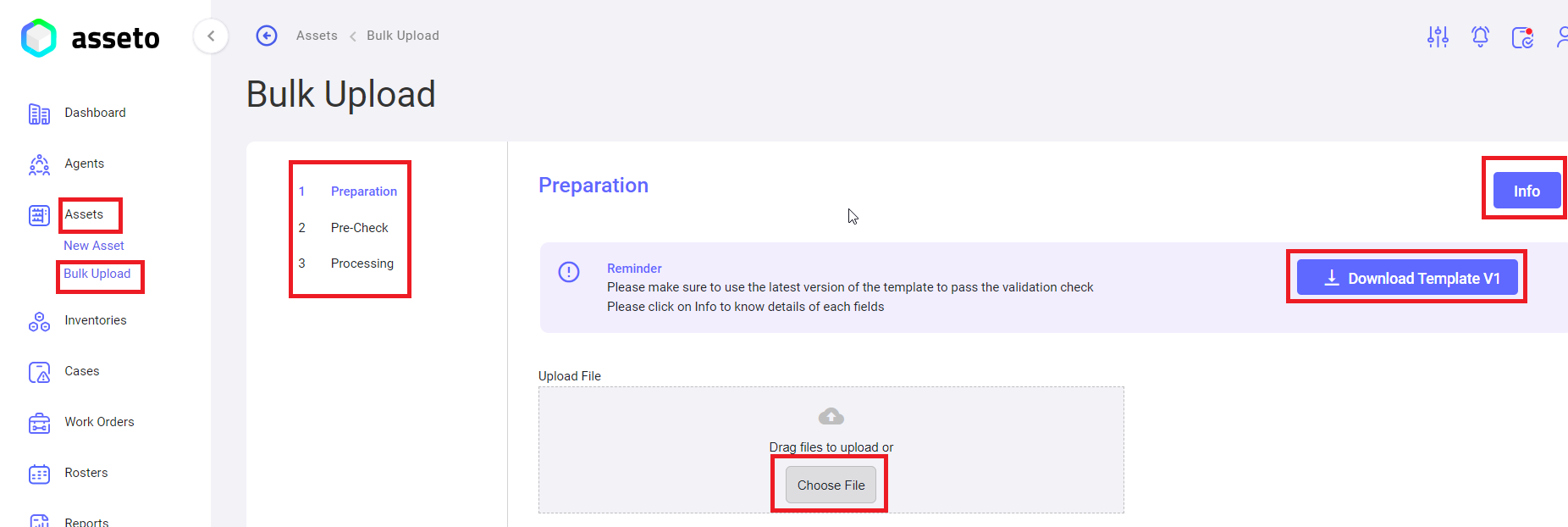
Task: Open the Rosters calendar icon
Action: click(x=39, y=474)
